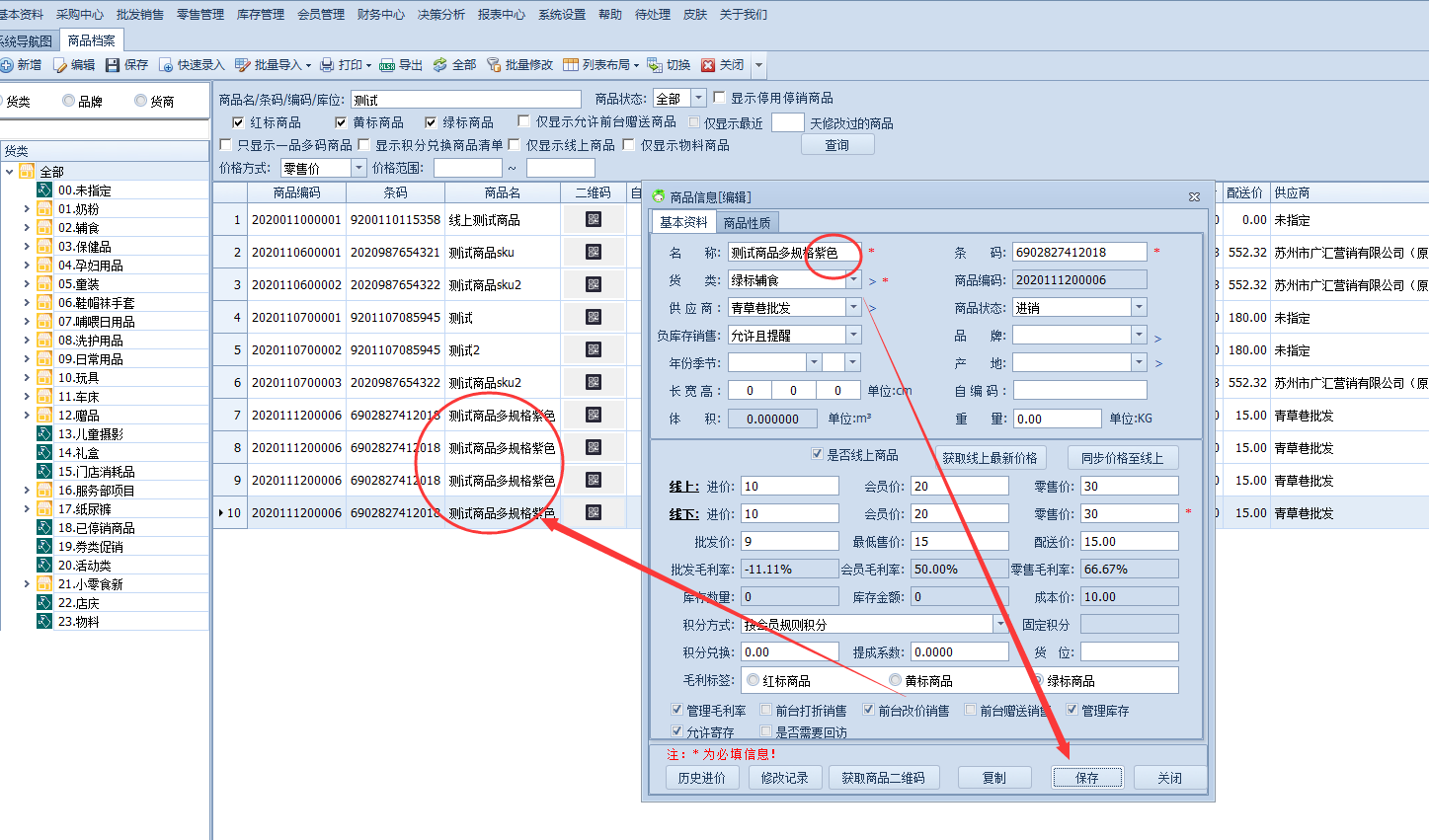The image size is (1429, 840).
Task: Open 批量导入 batch import tool
Action: point(272,65)
